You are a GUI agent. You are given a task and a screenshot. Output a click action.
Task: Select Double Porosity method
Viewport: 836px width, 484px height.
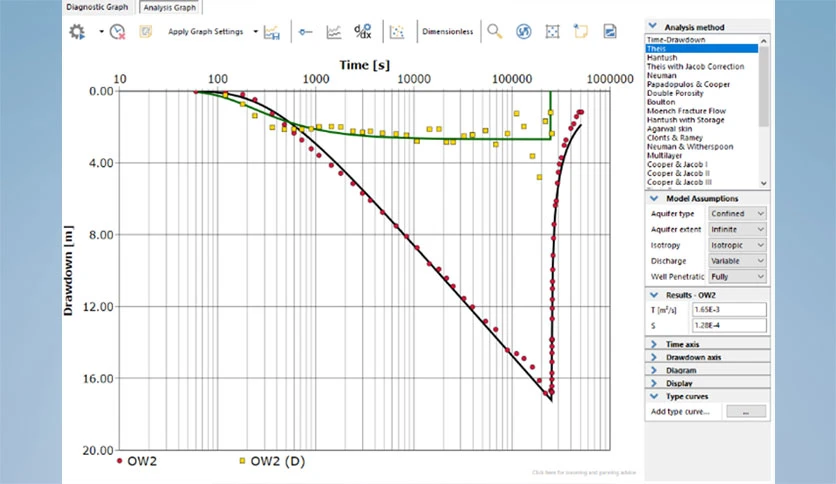pos(674,93)
